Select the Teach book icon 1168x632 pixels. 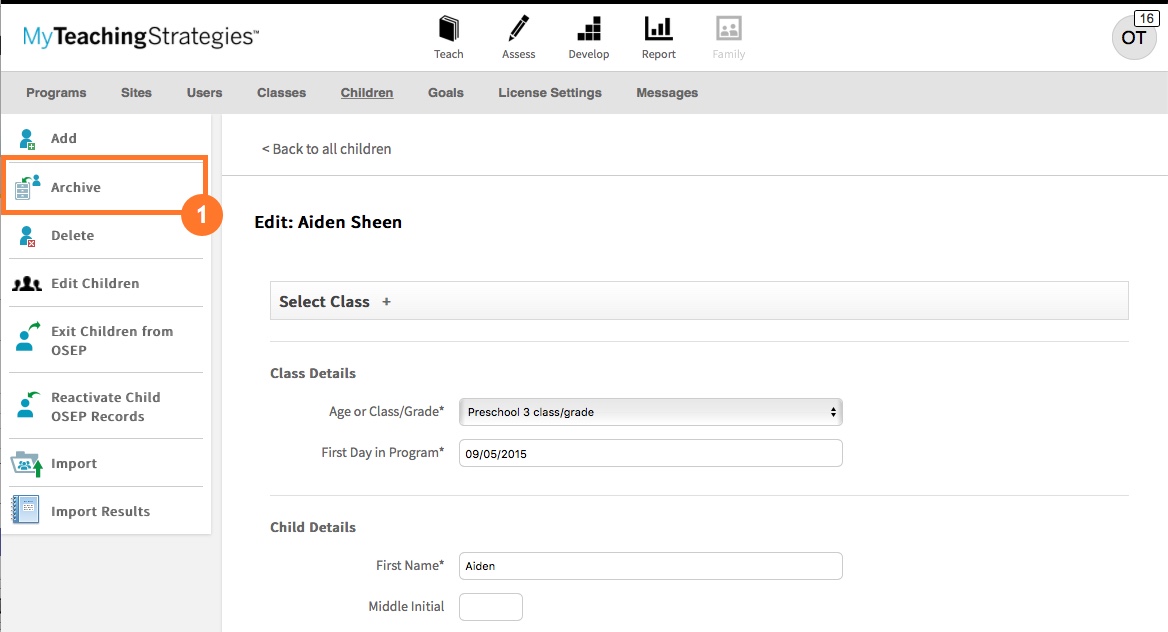(448, 28)
